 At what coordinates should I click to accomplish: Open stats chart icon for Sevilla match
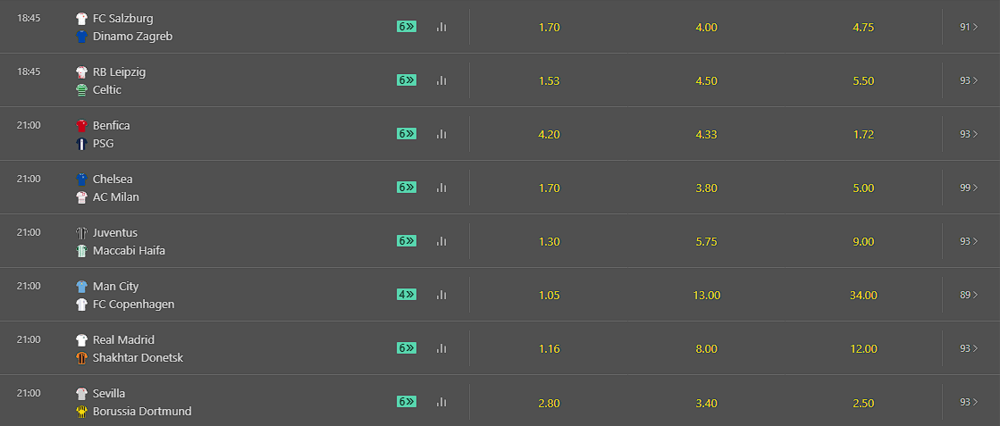[441, 402]
